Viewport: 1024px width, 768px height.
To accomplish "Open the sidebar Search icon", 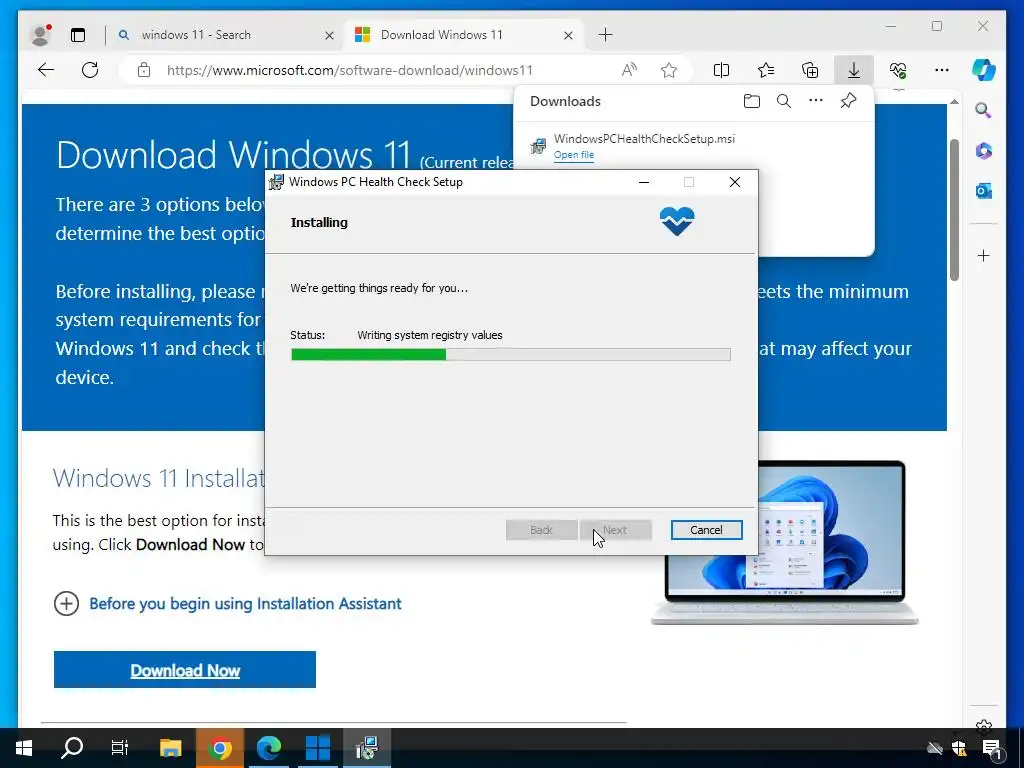I will point(983,110).
